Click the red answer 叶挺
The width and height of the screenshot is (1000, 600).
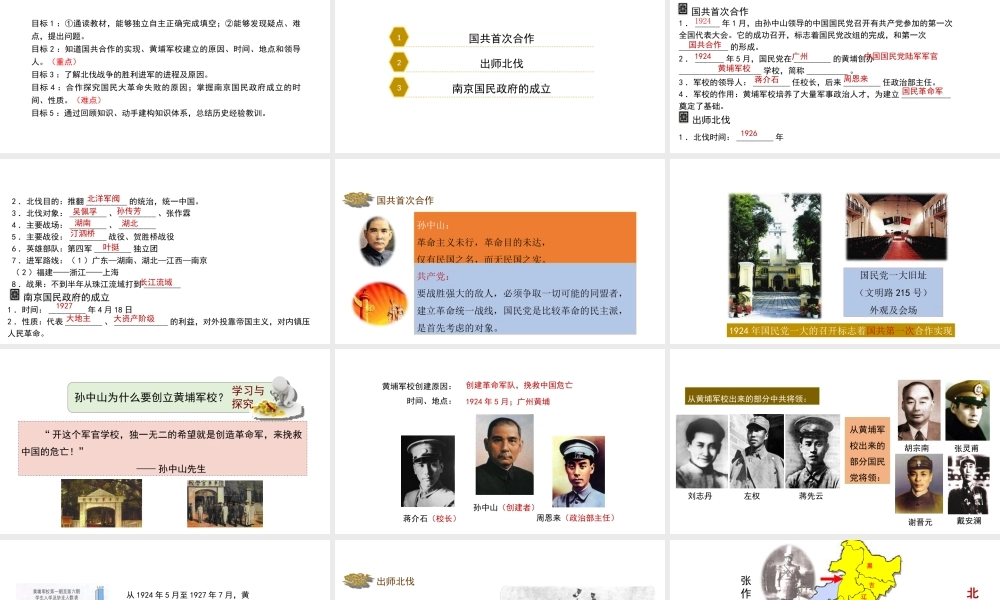point(111,247)
